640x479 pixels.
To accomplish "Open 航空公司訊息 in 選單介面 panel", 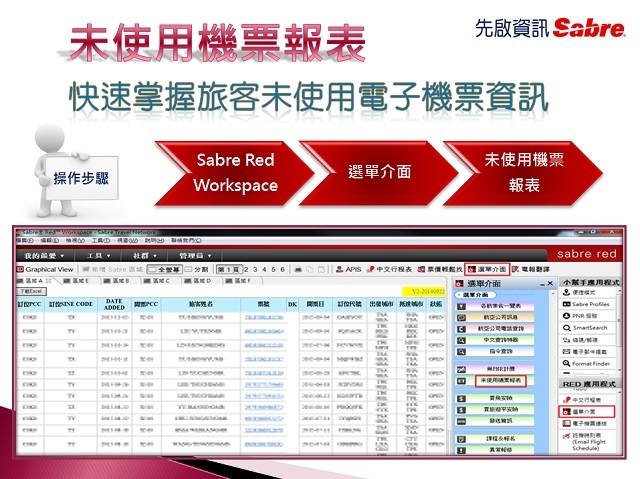I will pos(495,317).
